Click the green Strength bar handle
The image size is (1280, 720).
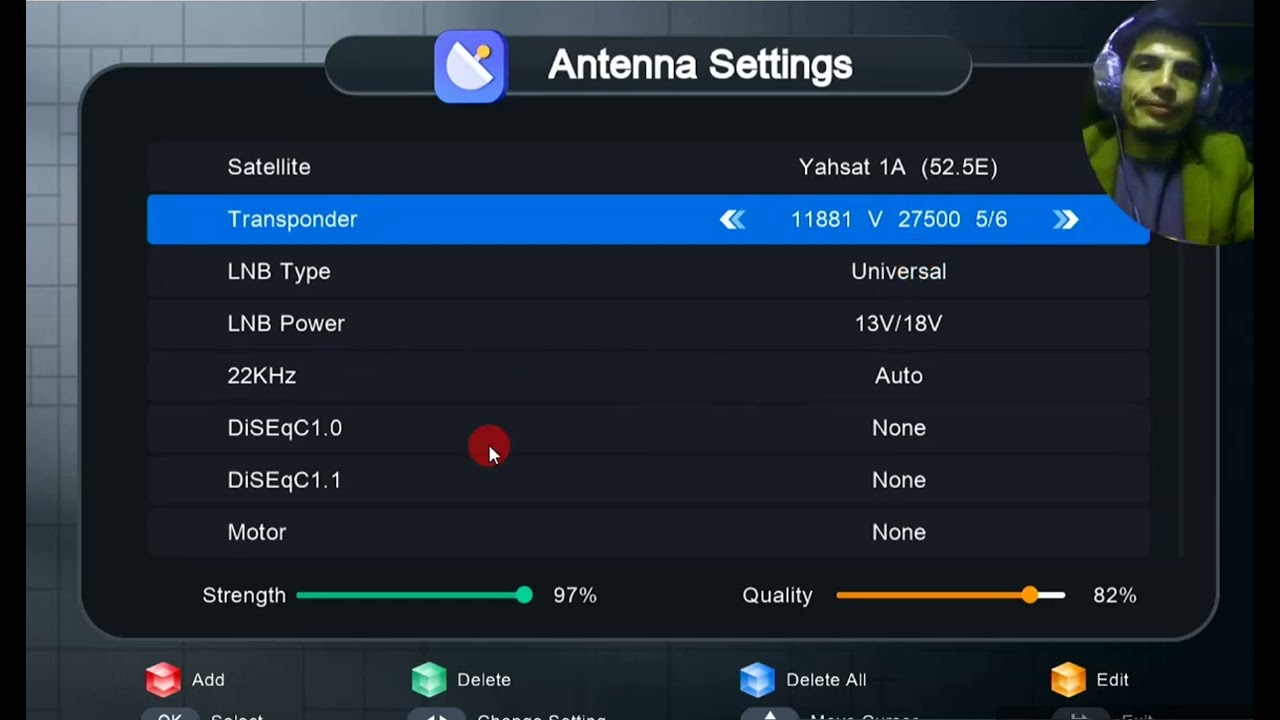pyautogui.click(x=524, y=595)
